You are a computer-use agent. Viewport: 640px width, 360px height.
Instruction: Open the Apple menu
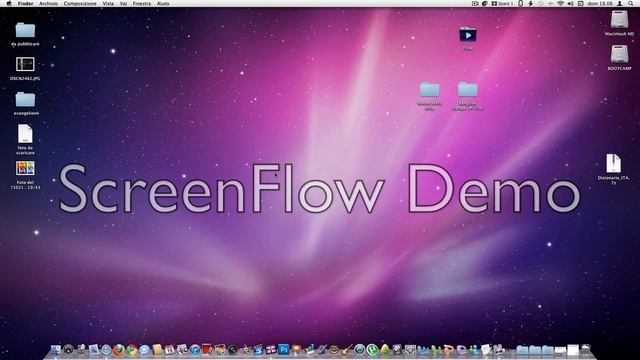point(9,3)
